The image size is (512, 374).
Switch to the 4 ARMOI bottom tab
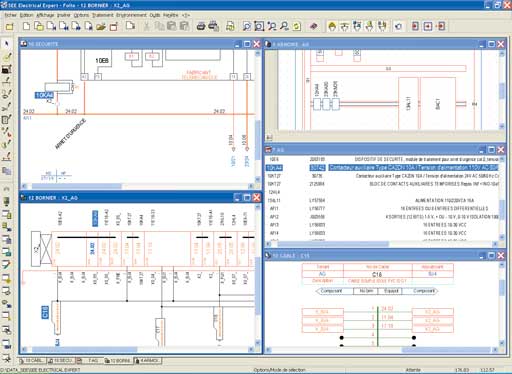[x=147, y=361]
